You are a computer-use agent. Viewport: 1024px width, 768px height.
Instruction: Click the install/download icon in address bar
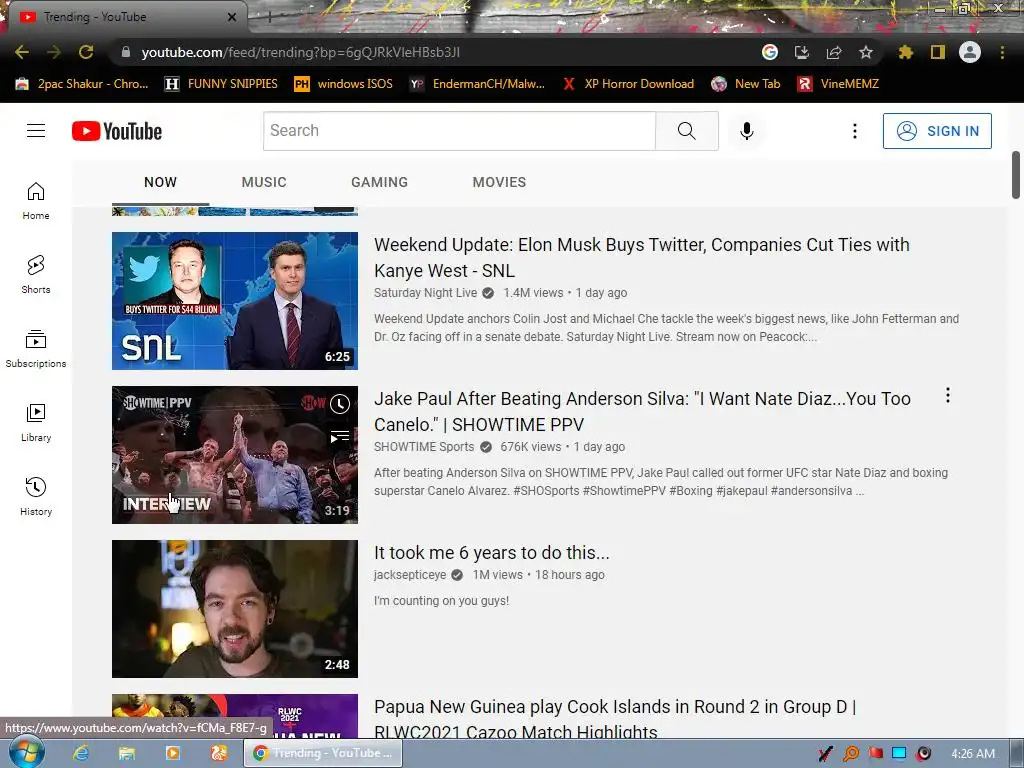[801, 52]
